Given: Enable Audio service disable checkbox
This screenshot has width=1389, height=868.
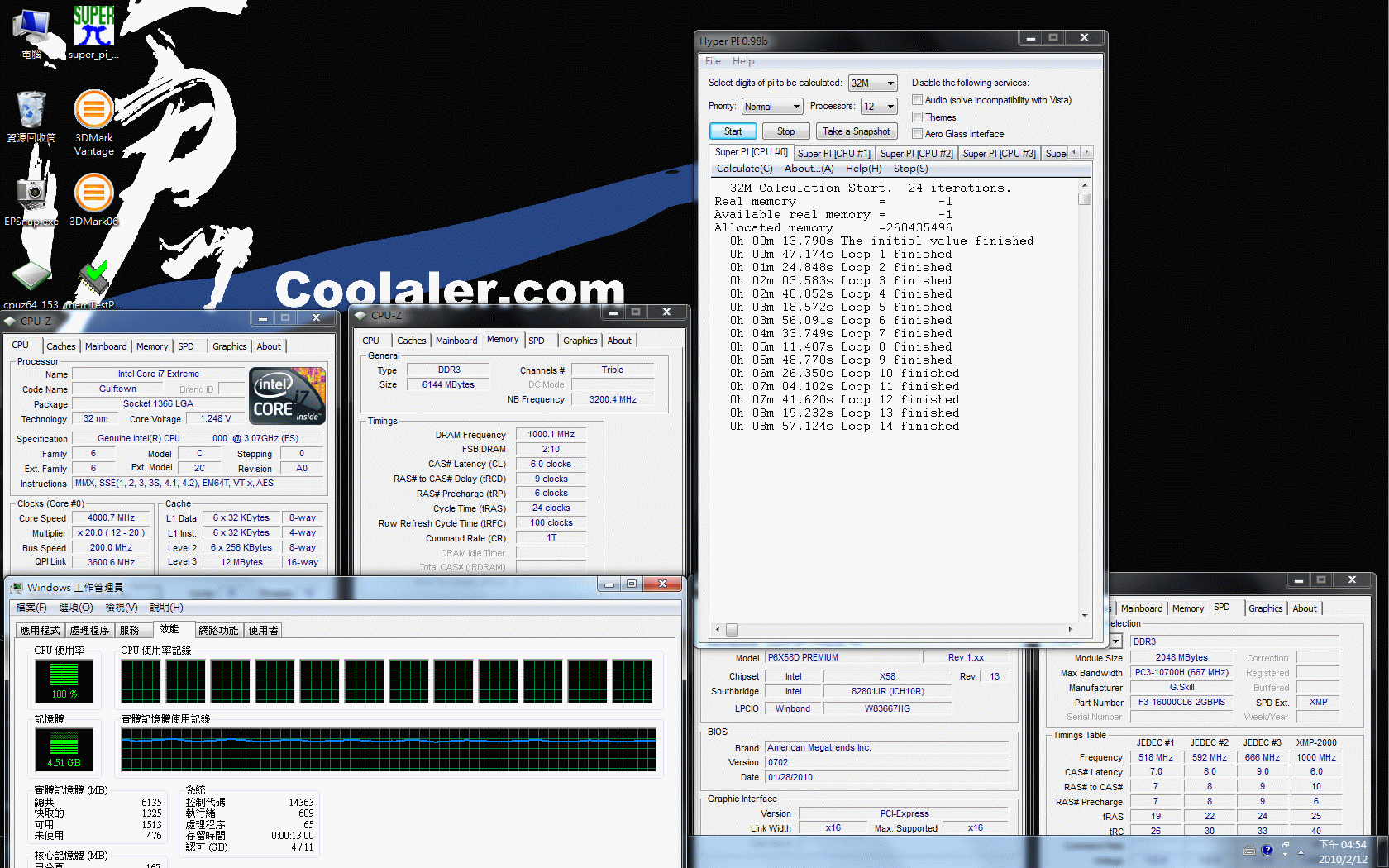Looking at the screenshot, I should click(x=917, y=100).
